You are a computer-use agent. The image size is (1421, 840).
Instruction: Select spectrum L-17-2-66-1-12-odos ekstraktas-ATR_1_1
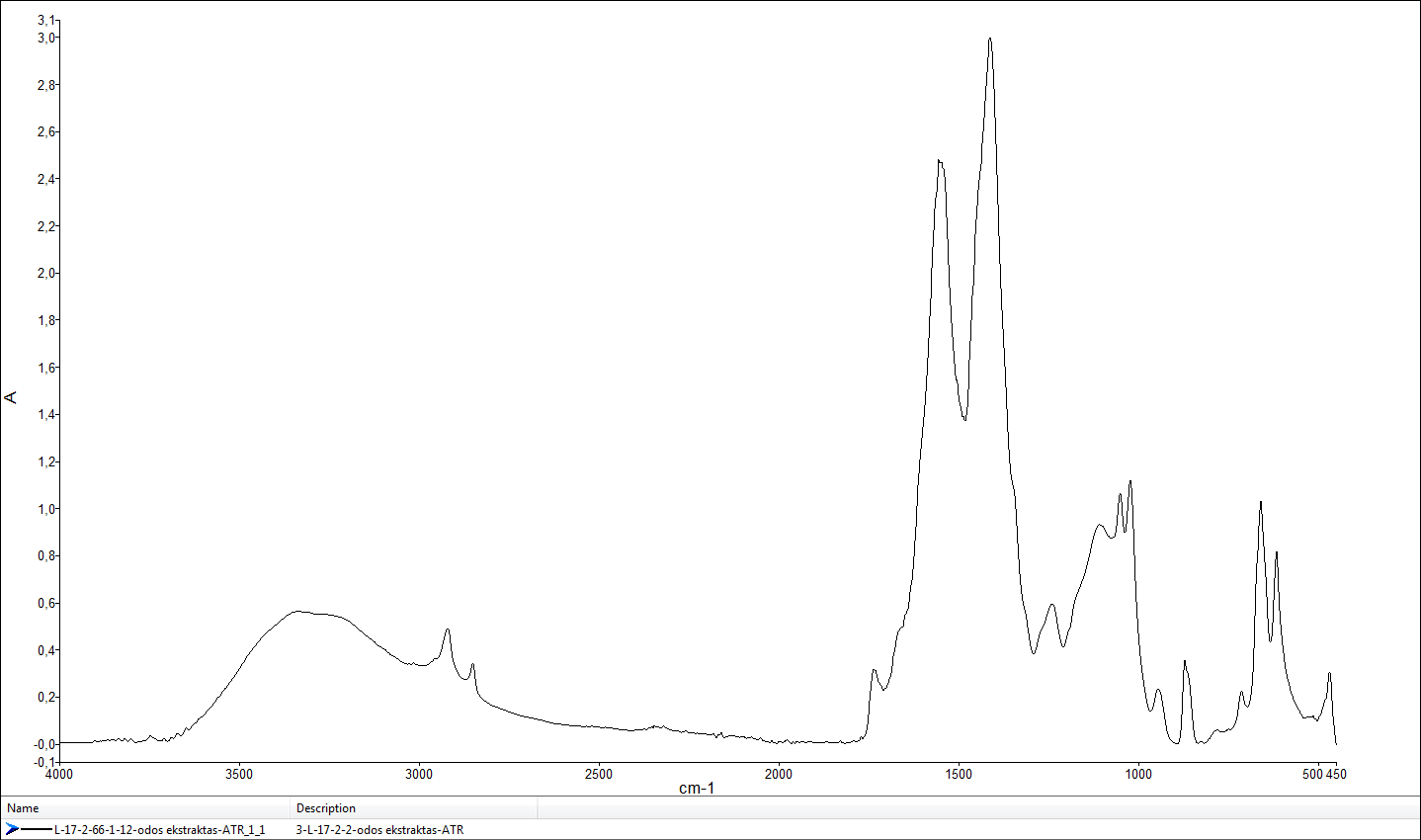tap(159, 830)
